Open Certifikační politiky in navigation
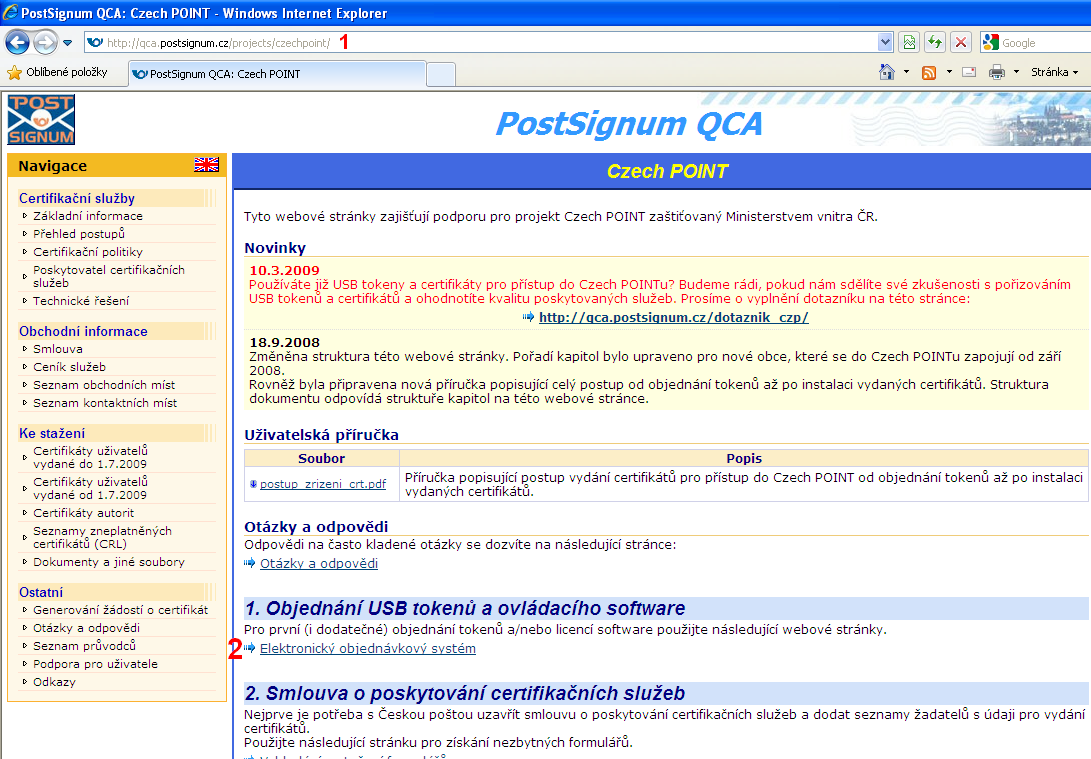The width and height of the screenshot is (1091, 759). (88, 252)
